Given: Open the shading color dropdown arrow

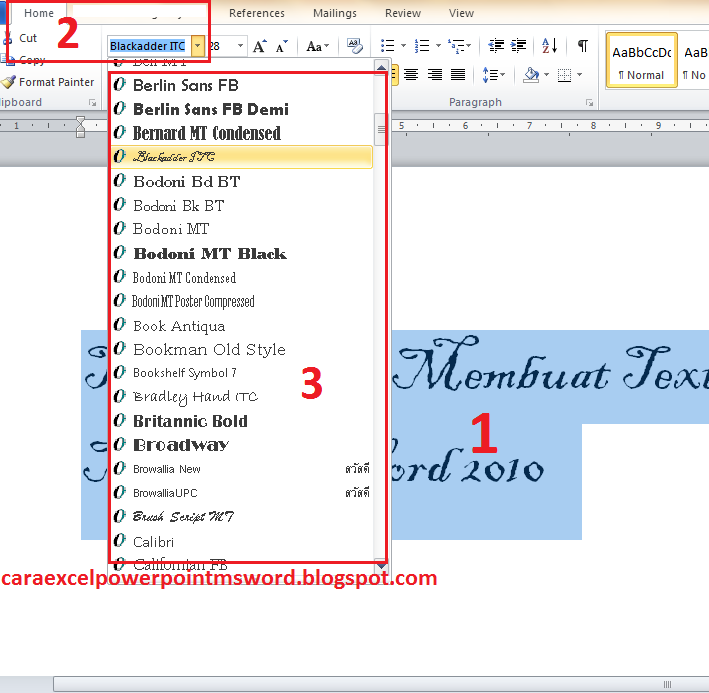Looking at the screenshot, I should (x=547, y=75).
